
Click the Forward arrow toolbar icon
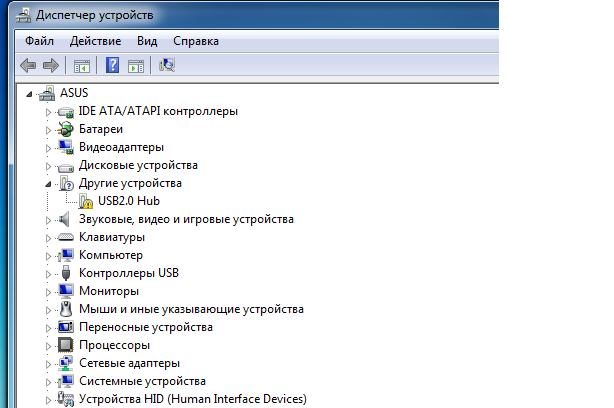(51, 65)
